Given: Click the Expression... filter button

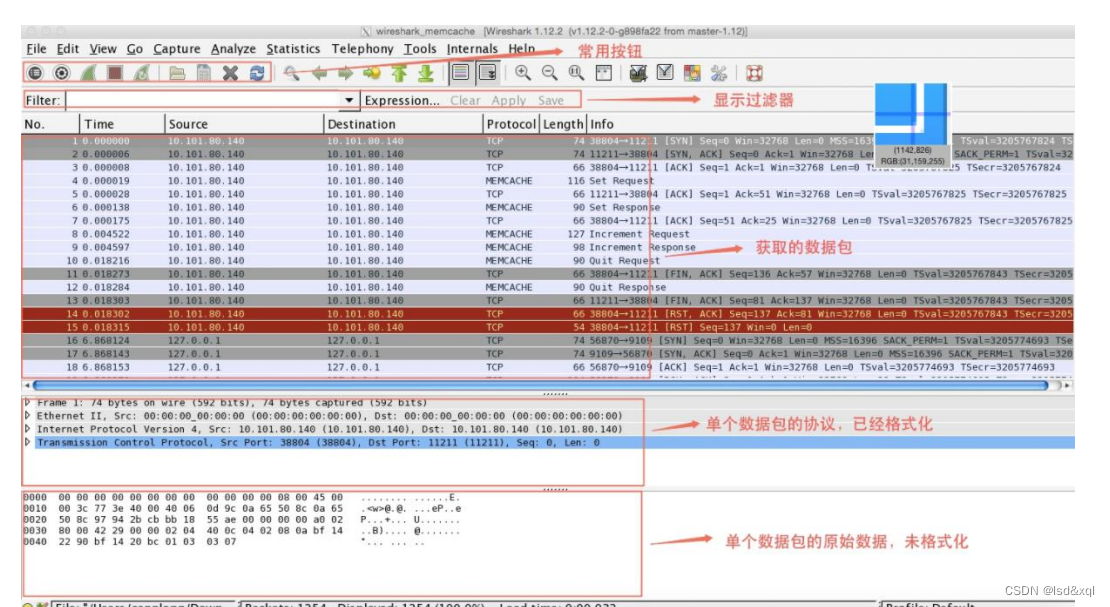Looking at the screenshot, I should (x=402, y=101).
